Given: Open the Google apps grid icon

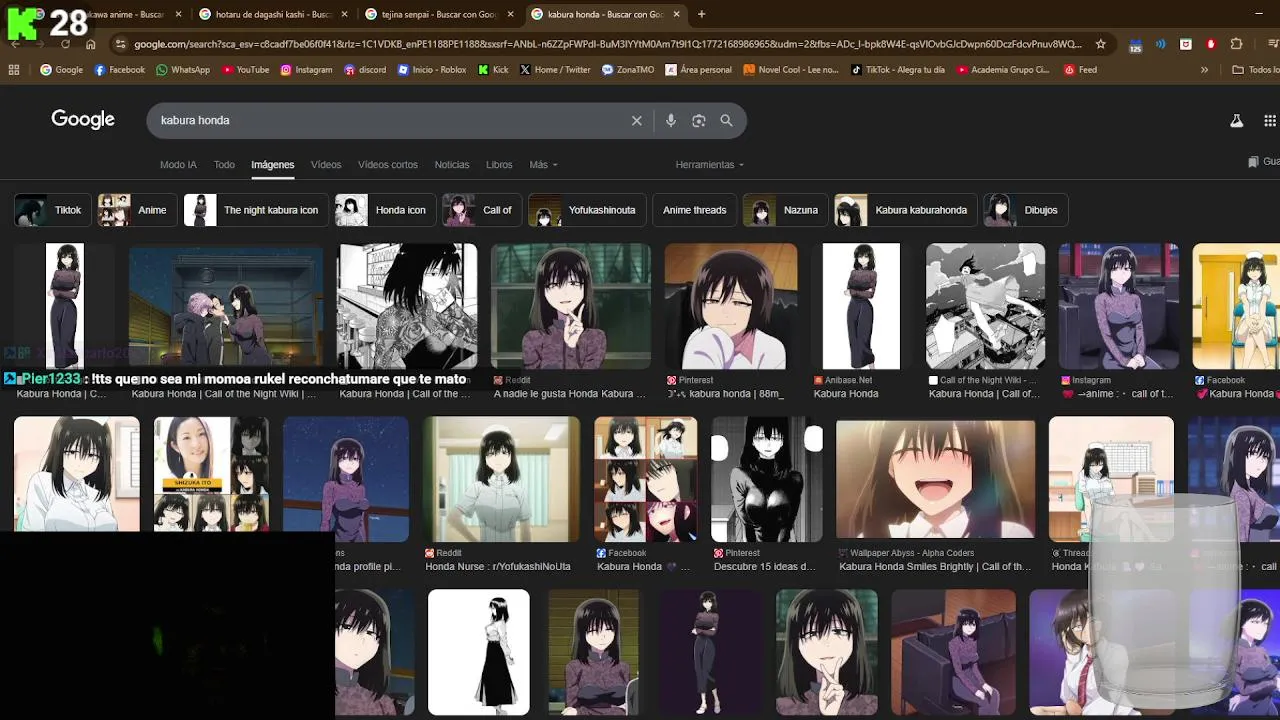Looking at the screenshot, I should [x=1270, y=121].
